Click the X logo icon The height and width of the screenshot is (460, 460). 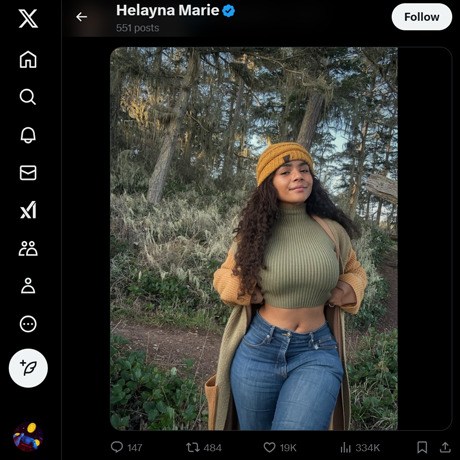point(28,18)
